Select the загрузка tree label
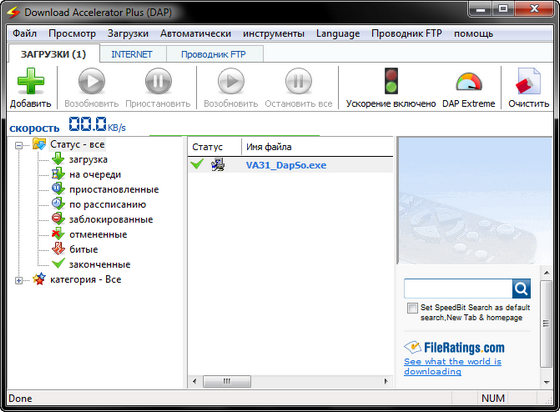560x412 pixels. point(88,160)
